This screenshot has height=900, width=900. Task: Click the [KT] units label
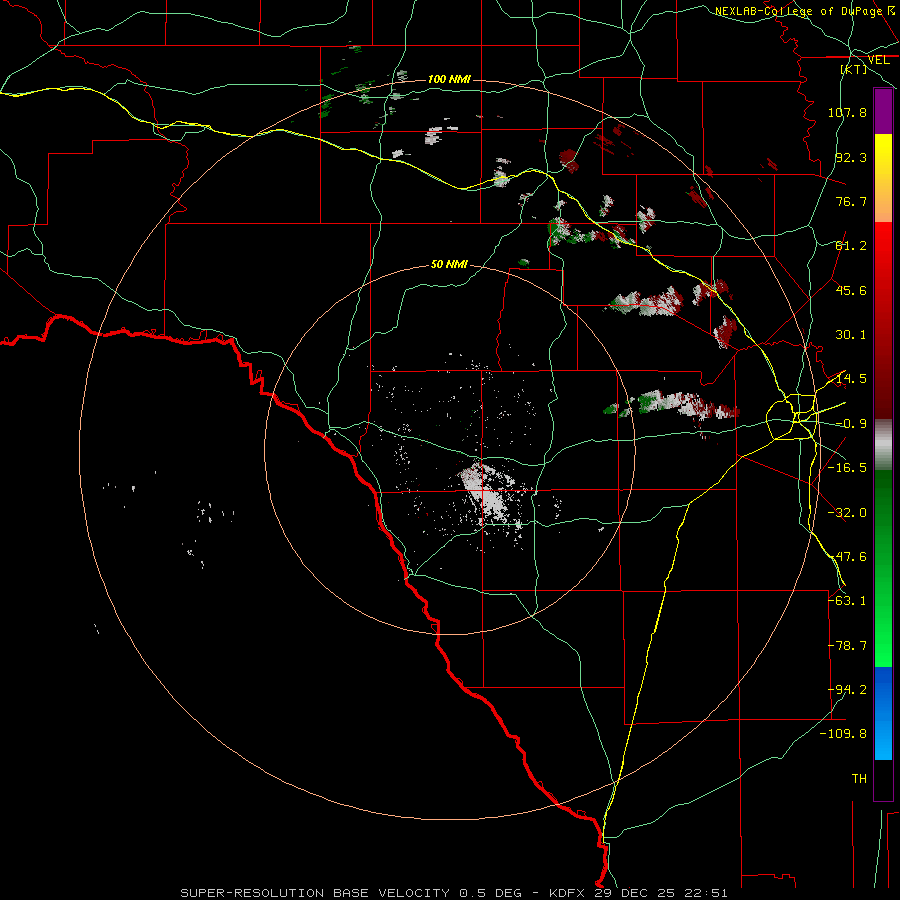tap(854, 69)
